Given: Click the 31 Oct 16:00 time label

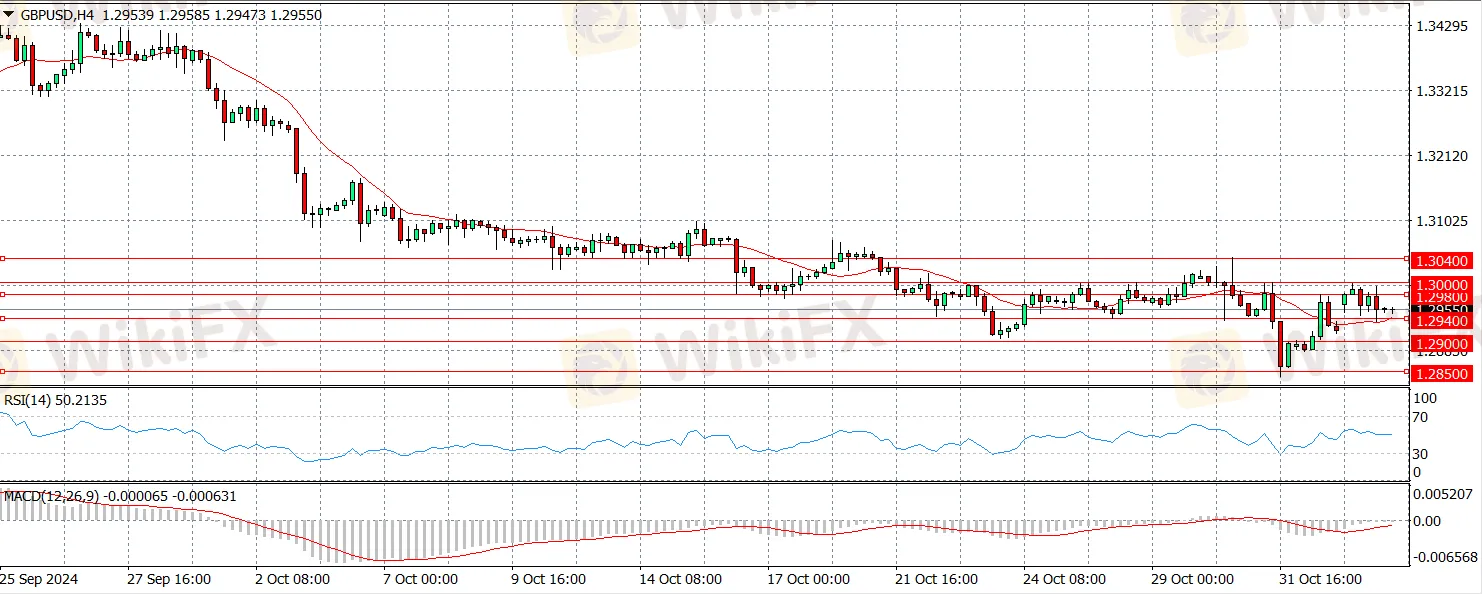Looking at the screenshot, I should (1318, 579).
